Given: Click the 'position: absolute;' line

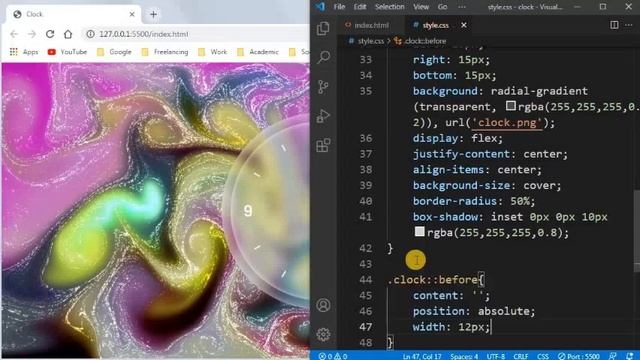Looking at the screenshot, I should [473, 311].
